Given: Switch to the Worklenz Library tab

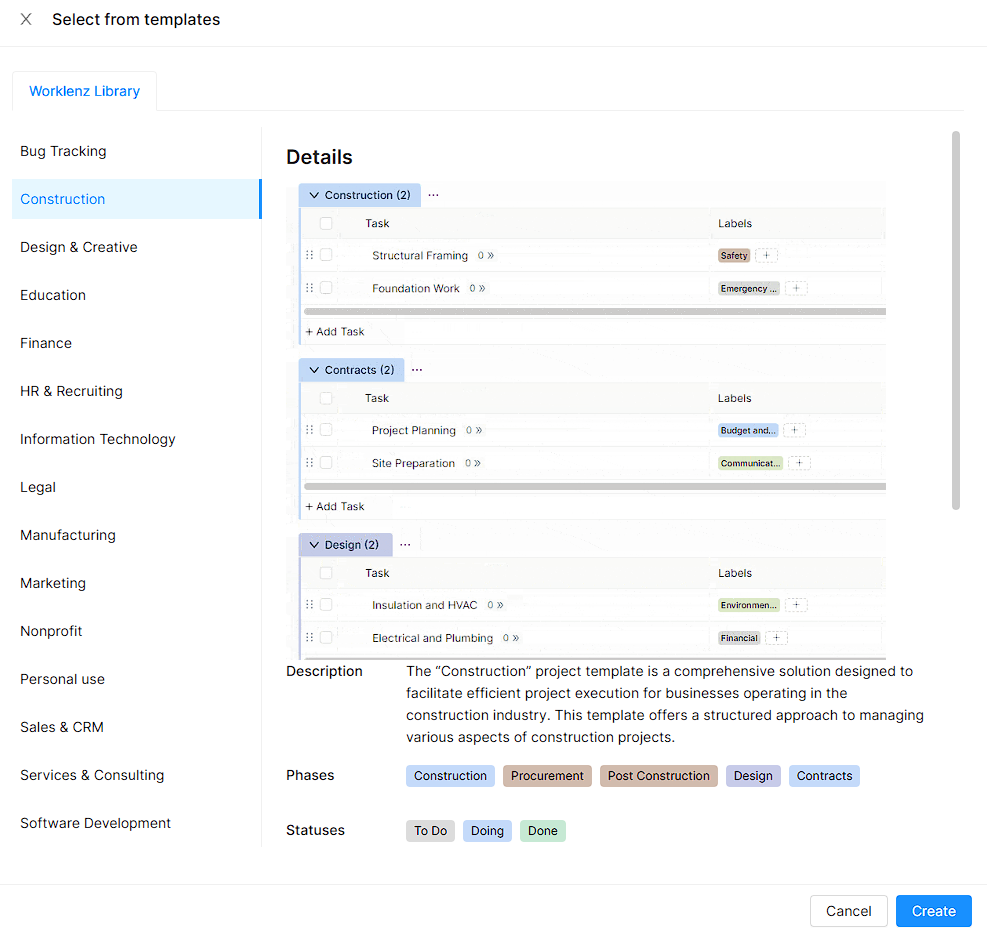Looking at the screenshot, I should tap(85, 91).
